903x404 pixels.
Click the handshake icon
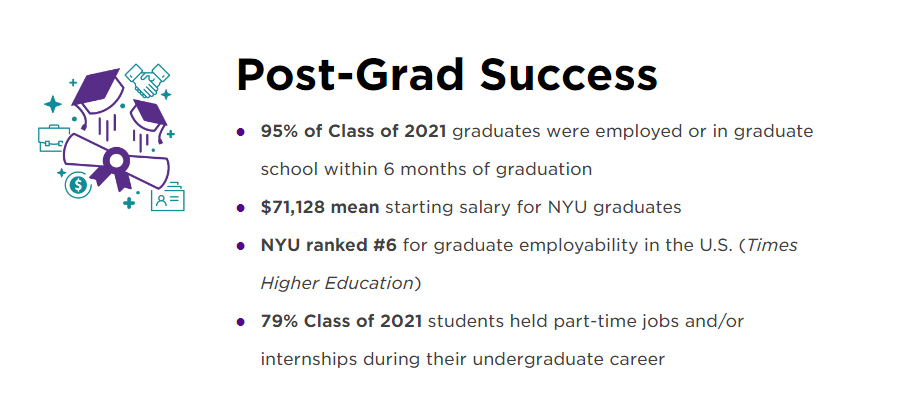coord(148,80)
